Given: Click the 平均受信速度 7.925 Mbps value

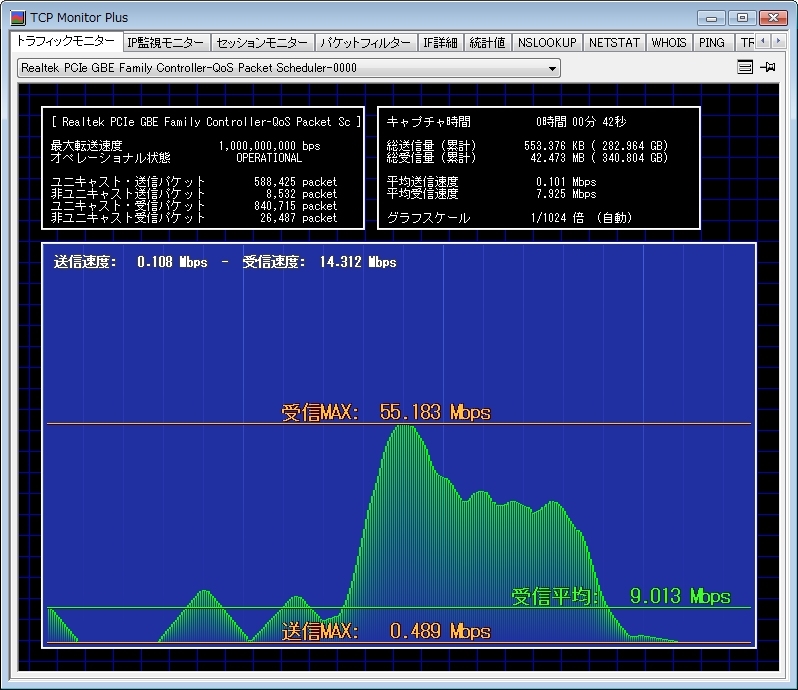Looking at the screenshot, I should 566,194.
